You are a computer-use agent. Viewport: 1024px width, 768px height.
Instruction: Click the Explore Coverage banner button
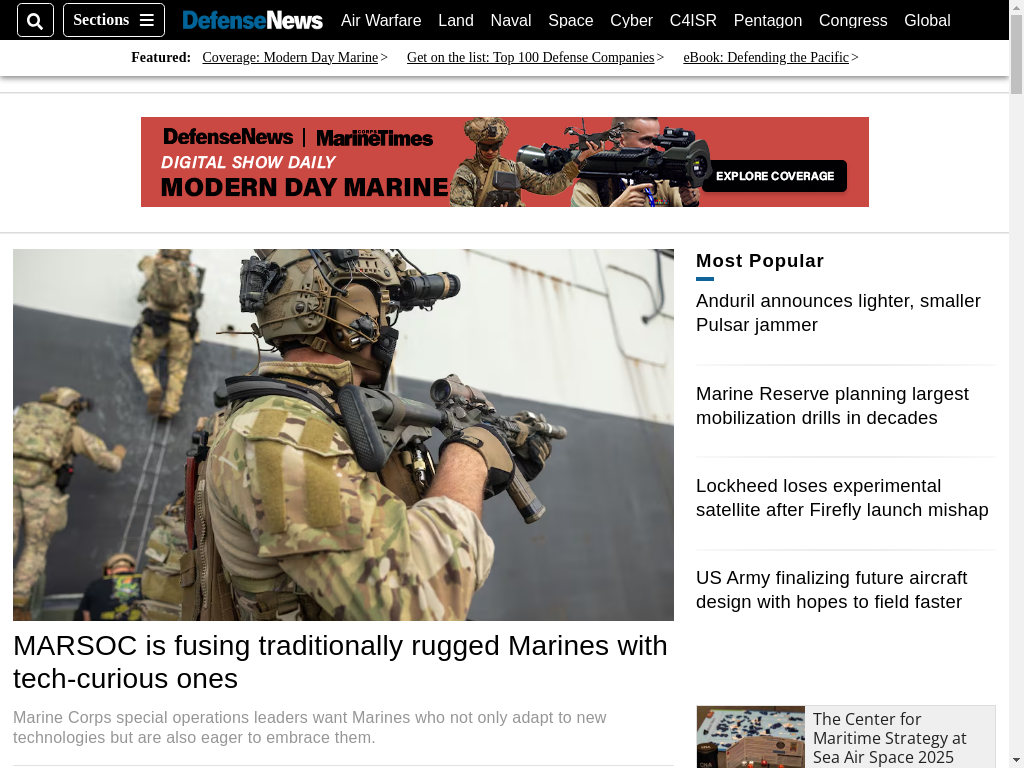tap(775, 176)
